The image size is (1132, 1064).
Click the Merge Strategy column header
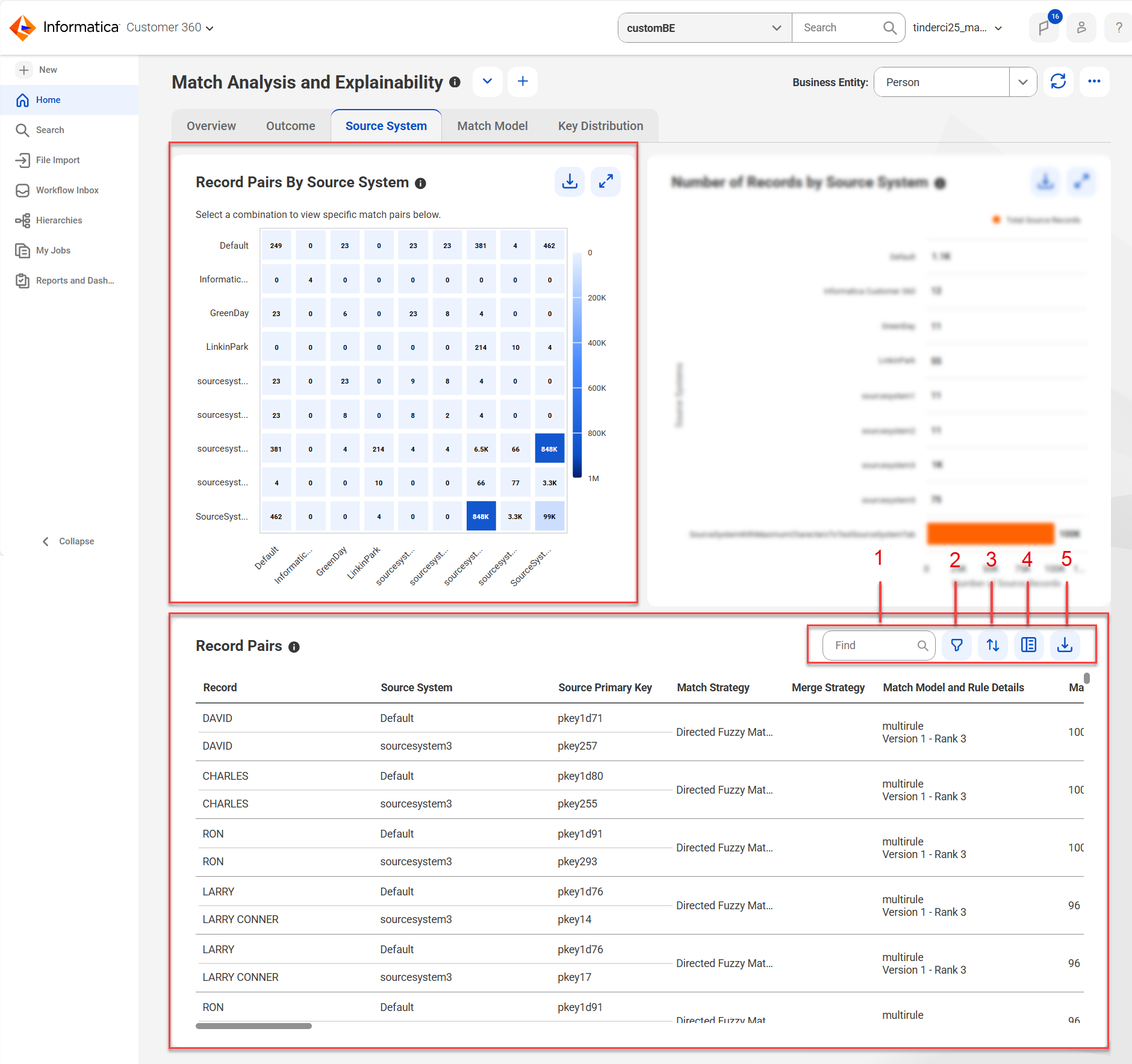[x=828, y=688]
